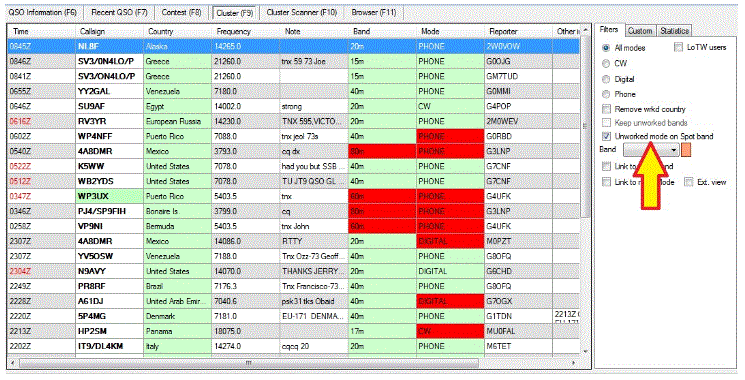Click the horizontal scrollbar under the spot list
Viewport: 745px width, 380px height.
point(296,363)
